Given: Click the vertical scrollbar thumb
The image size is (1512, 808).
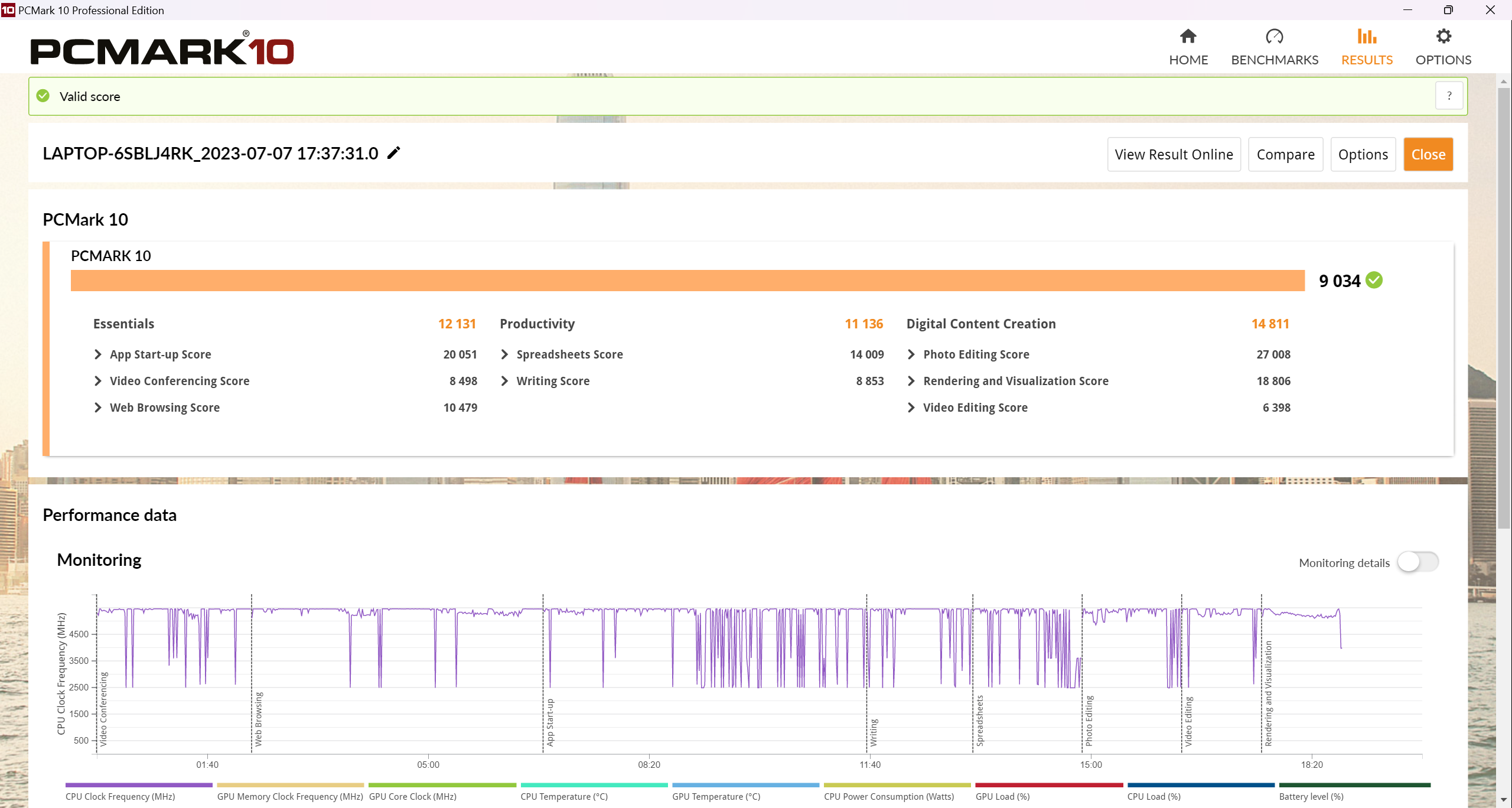Looking at the screenshot, I should (1504, 307).
